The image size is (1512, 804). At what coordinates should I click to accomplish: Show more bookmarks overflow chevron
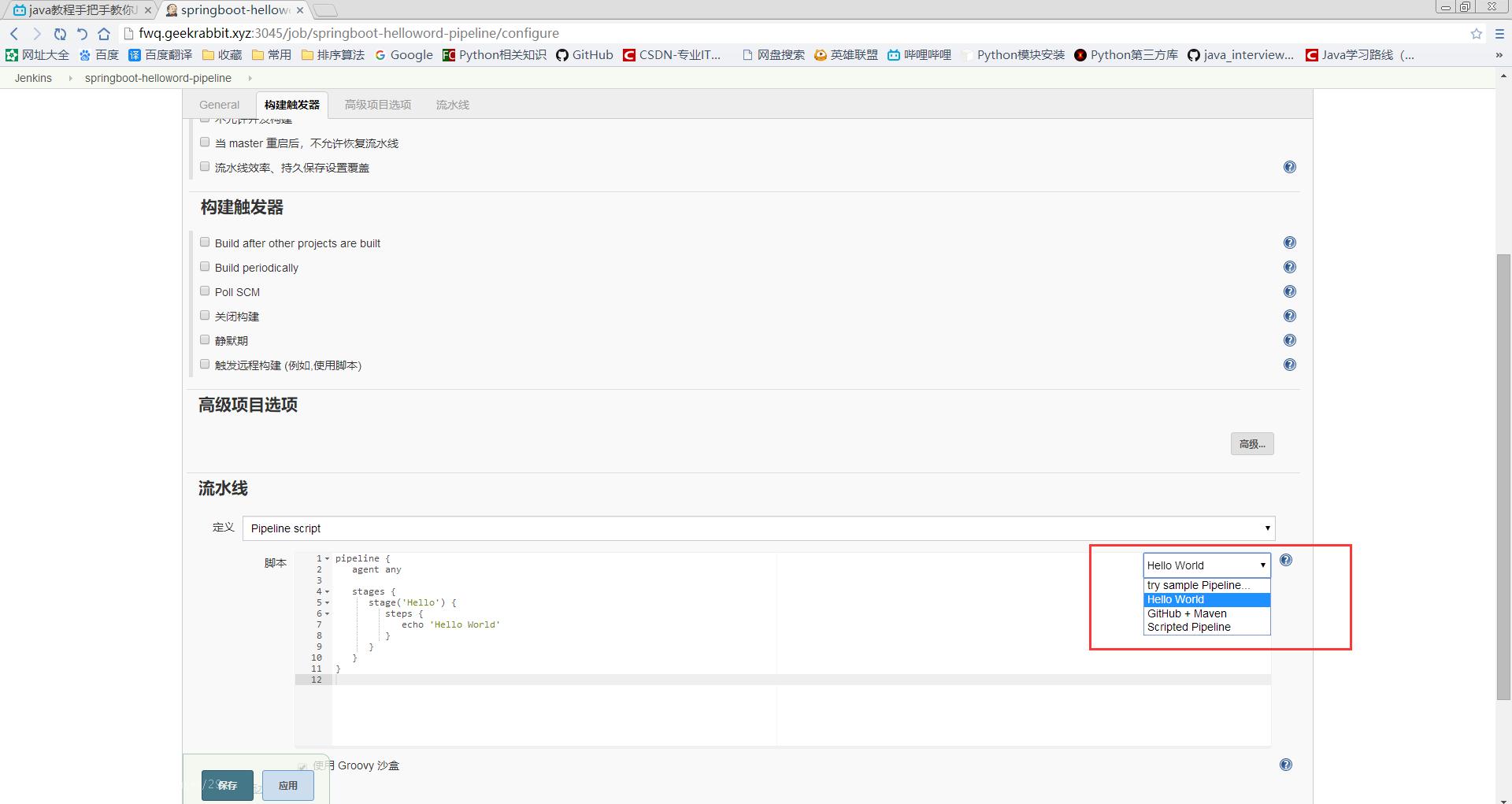point(1499,54)
